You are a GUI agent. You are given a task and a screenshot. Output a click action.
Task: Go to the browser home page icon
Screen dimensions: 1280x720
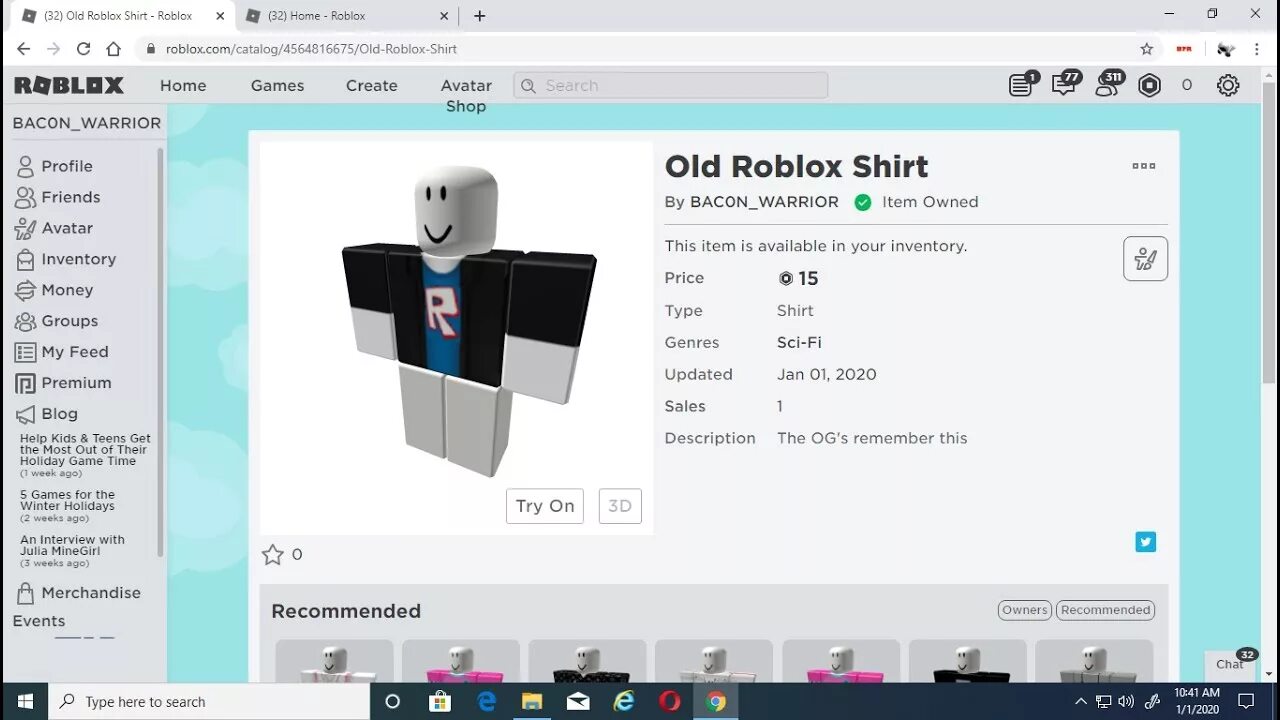(x=113, y=48)
